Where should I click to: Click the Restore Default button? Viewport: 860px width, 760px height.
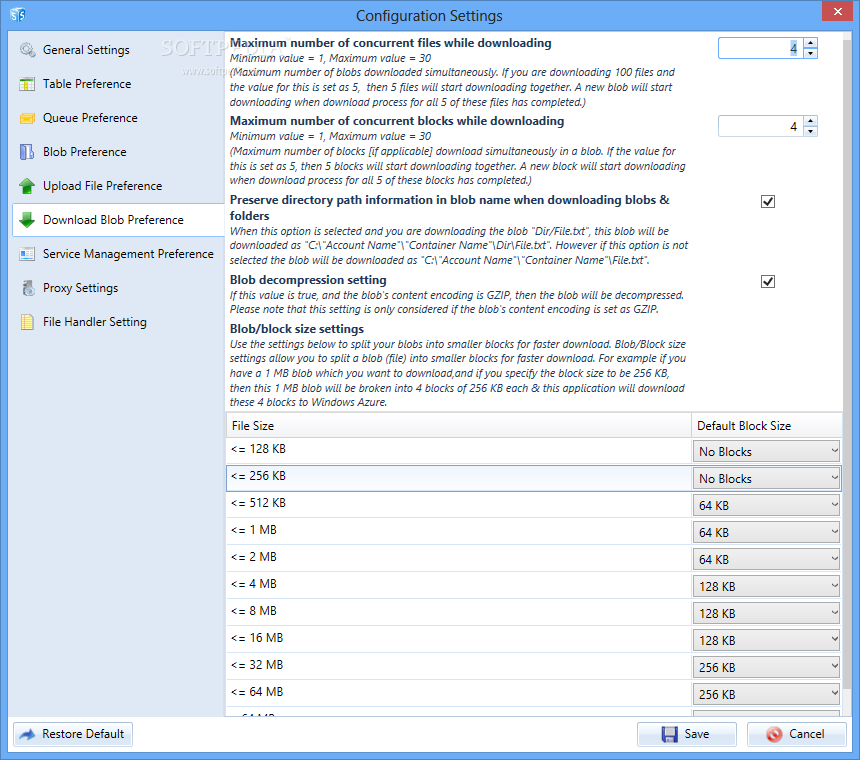point(73,734)
